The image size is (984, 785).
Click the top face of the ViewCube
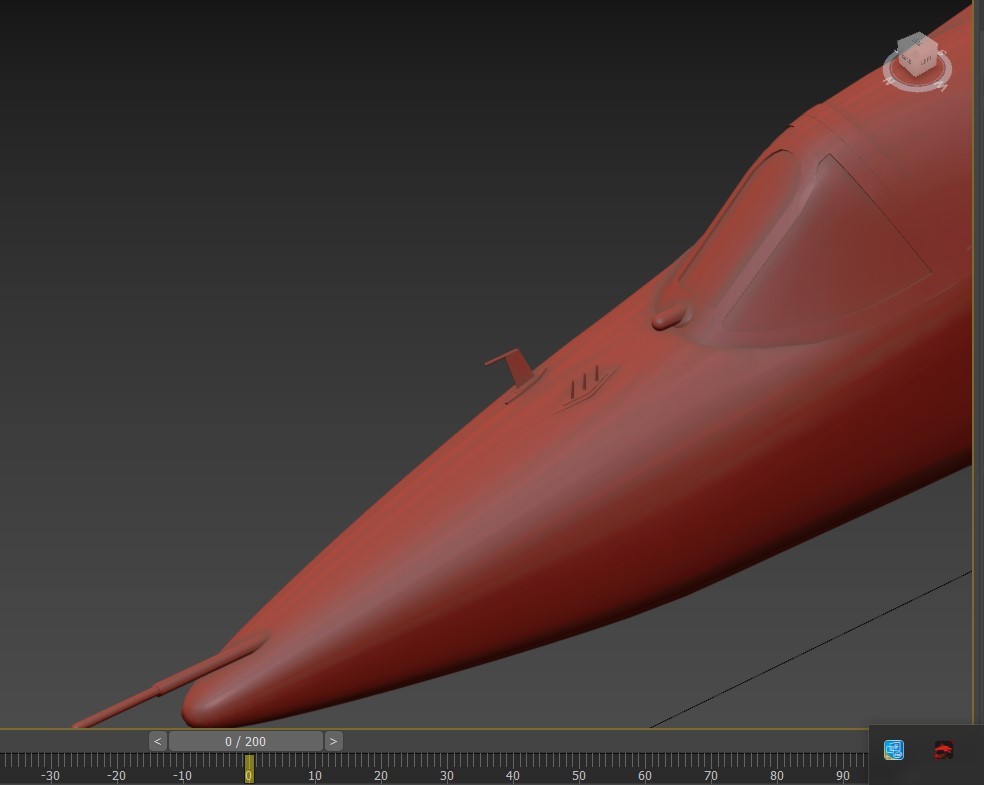917,41
